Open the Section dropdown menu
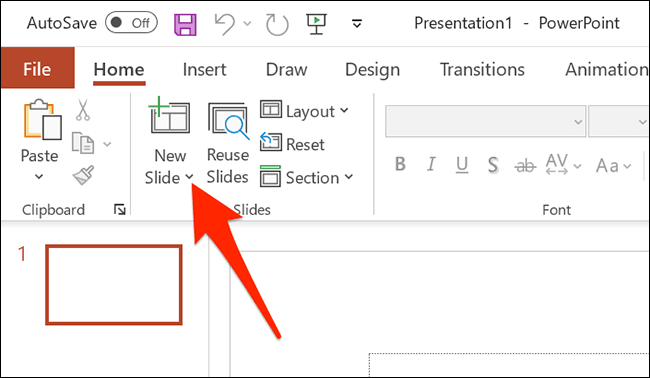The image size is (650, 378). click(307, 177)
